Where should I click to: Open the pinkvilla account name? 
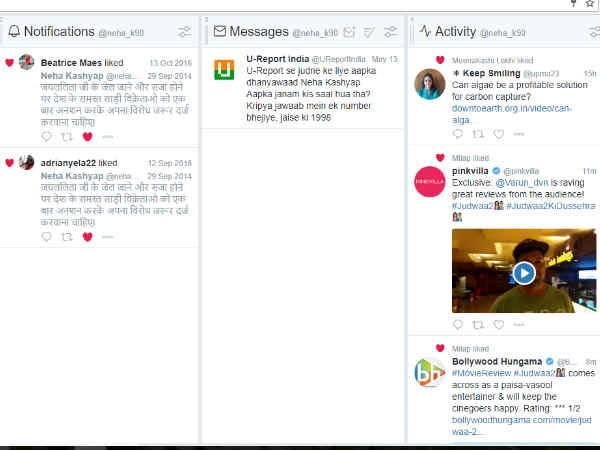pos(470,171)
